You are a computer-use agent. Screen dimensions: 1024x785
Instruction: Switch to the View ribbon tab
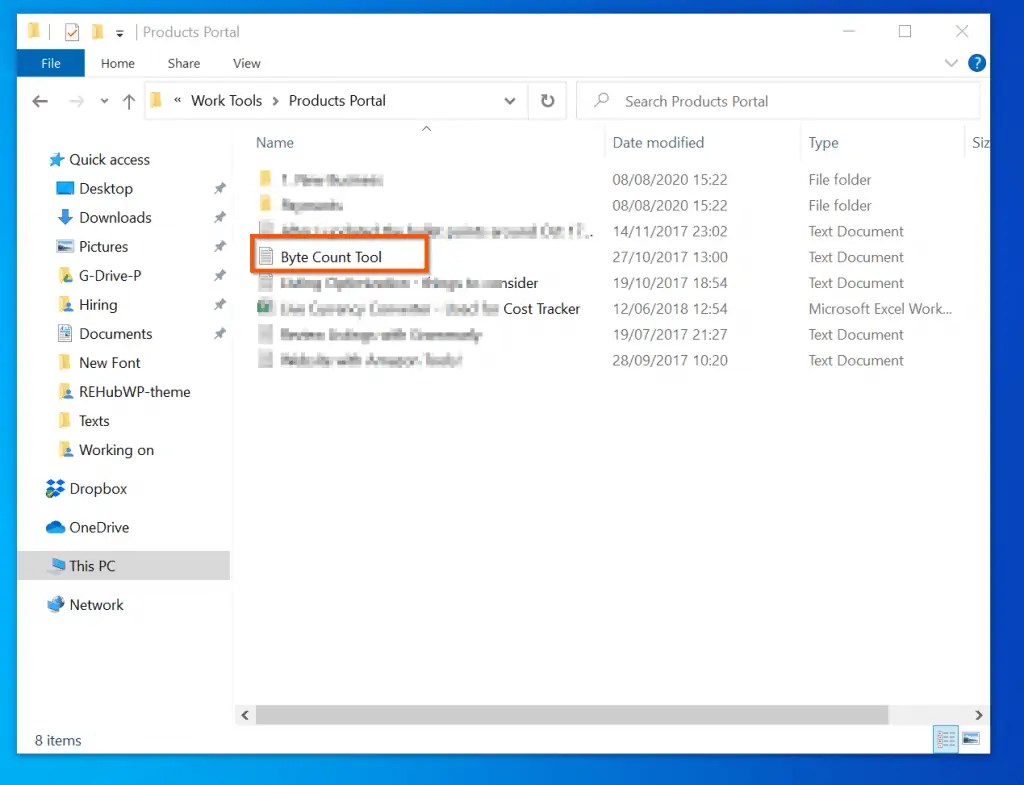pos(246,62)
